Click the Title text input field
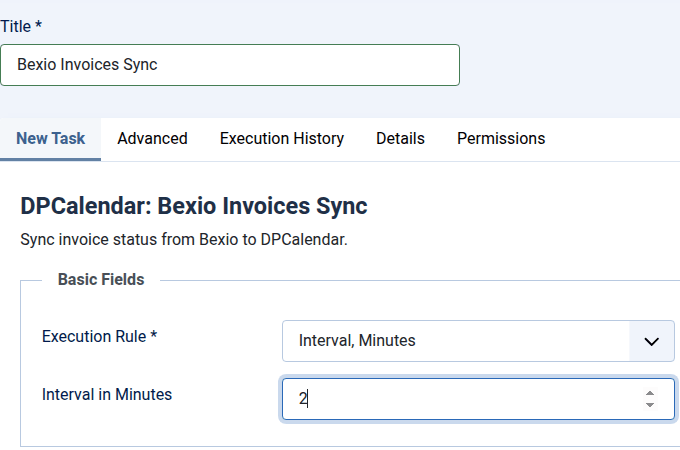Image resolution: width=680 pixels, height=450 pixels. (x=230, y=65)
